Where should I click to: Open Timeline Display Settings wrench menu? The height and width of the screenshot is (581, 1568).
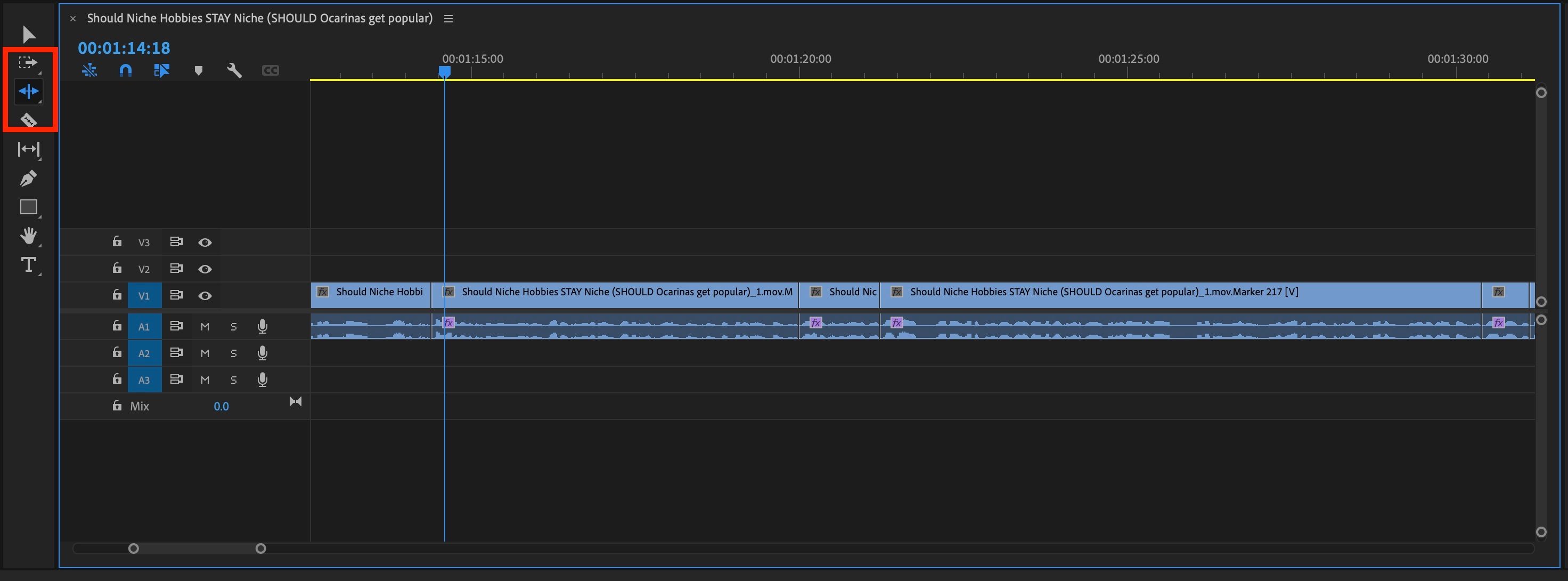(x=234, y=70)
